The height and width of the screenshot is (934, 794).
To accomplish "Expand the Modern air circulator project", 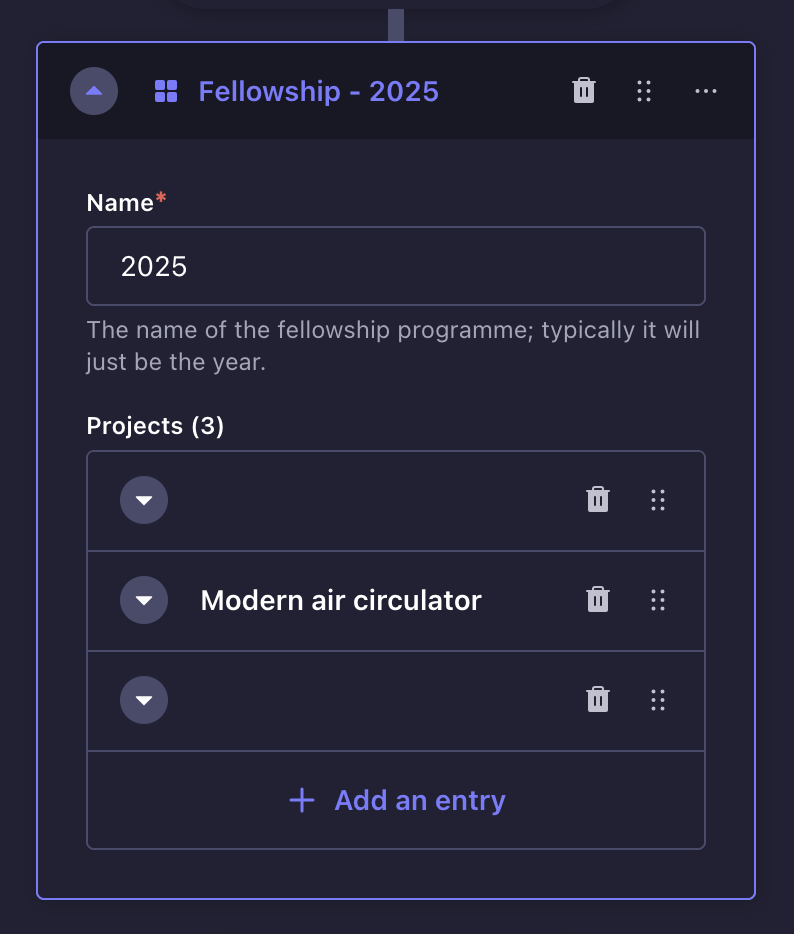I will 144,600.
